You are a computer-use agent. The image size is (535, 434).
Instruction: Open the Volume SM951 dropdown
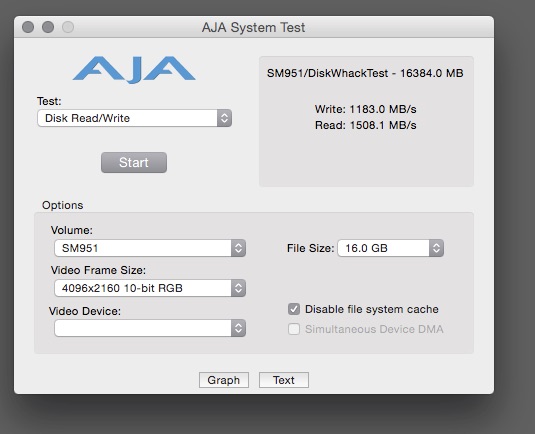150,248
